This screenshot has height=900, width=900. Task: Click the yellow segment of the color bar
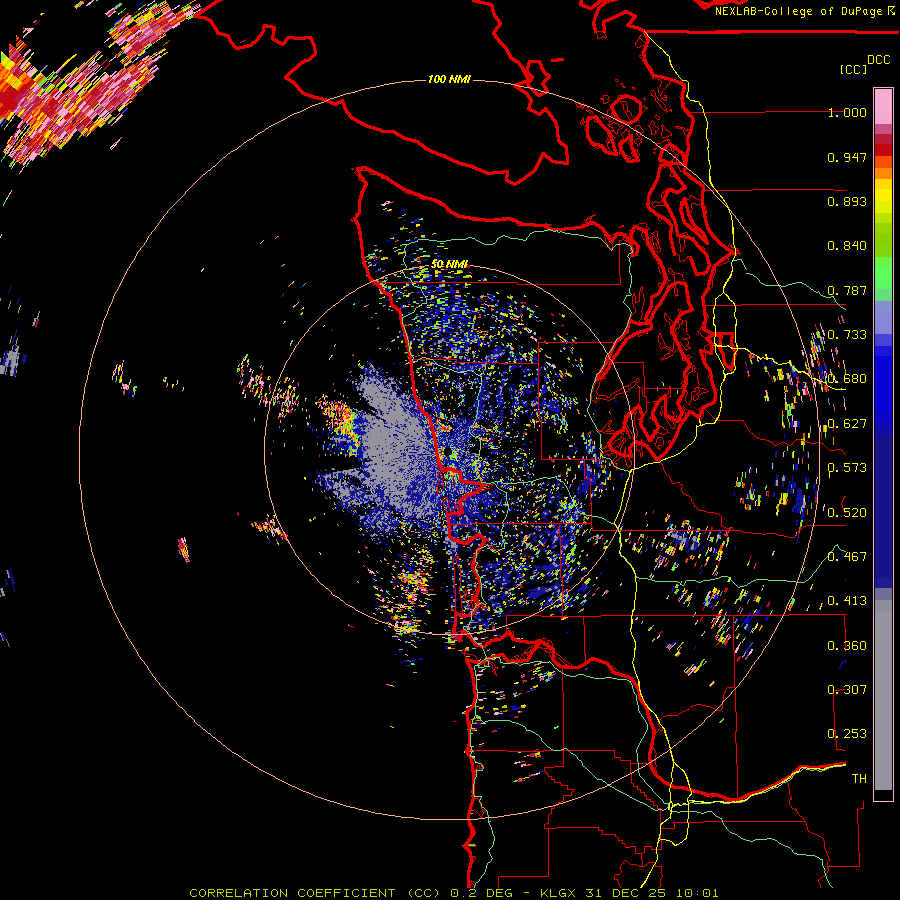883,196
